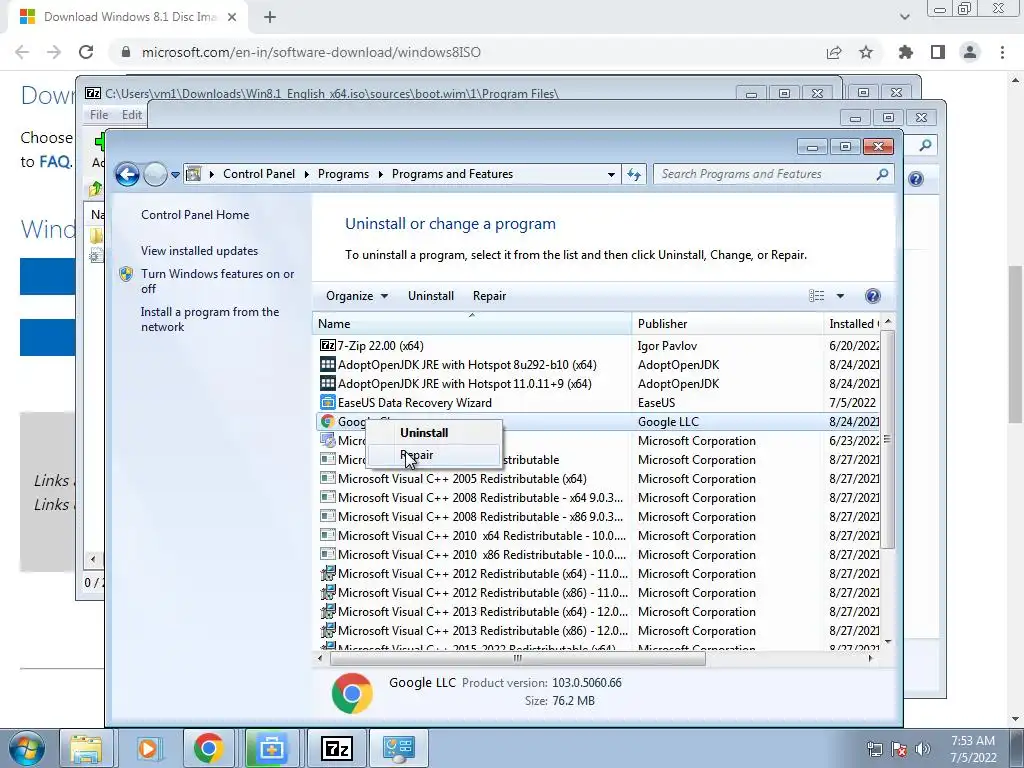This screenshot has height=768, width=1024.
Task: Open recent pages dropdown beside the forward arrow
Action: [175, 175]
